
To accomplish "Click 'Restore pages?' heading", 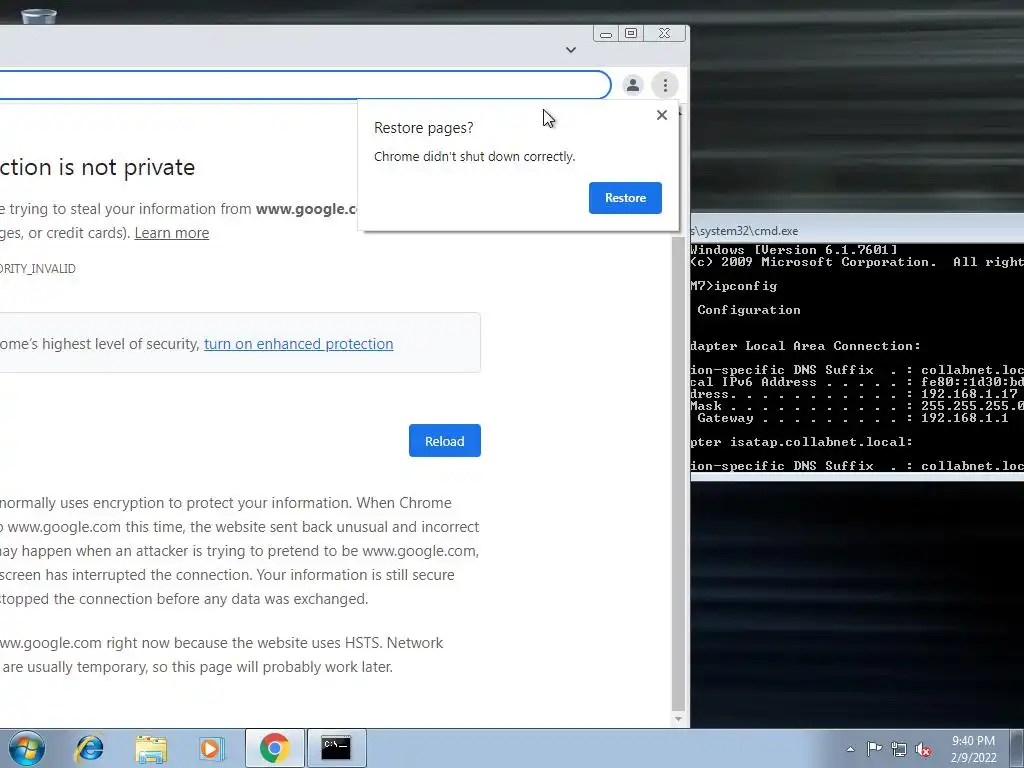I will point(423,128).
